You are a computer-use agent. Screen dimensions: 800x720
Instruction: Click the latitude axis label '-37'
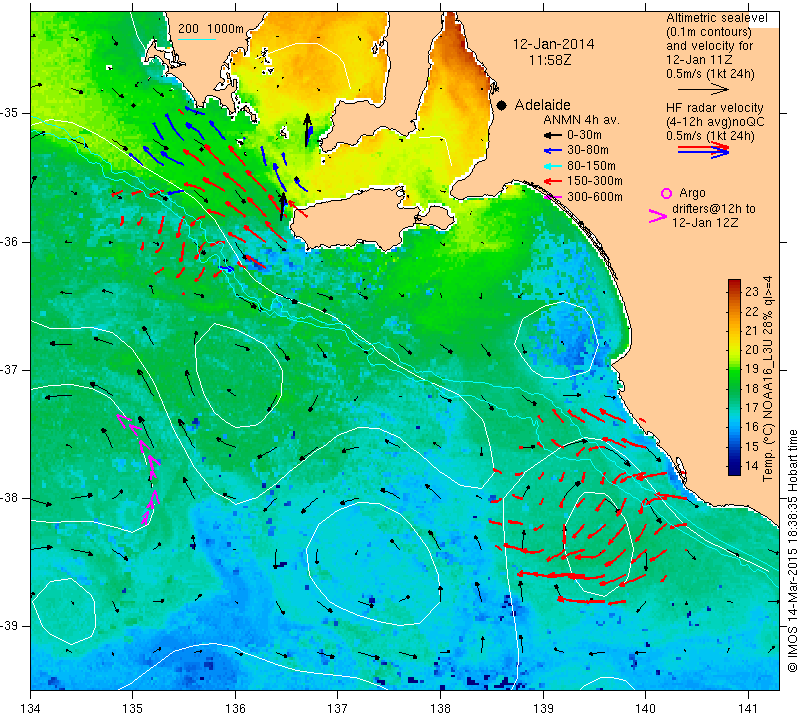10,369
